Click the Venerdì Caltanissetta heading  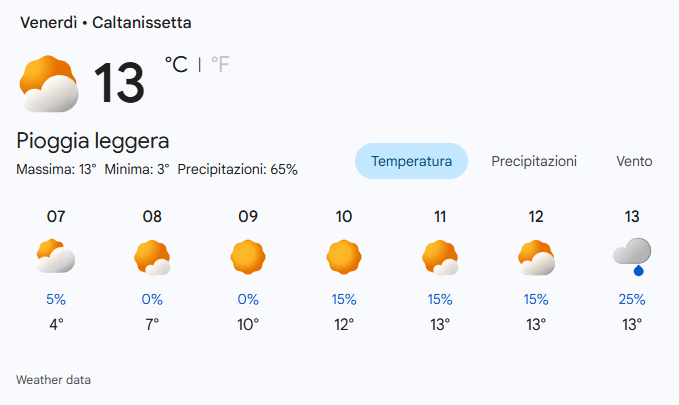pyautogui.click(x=106, y=22)
